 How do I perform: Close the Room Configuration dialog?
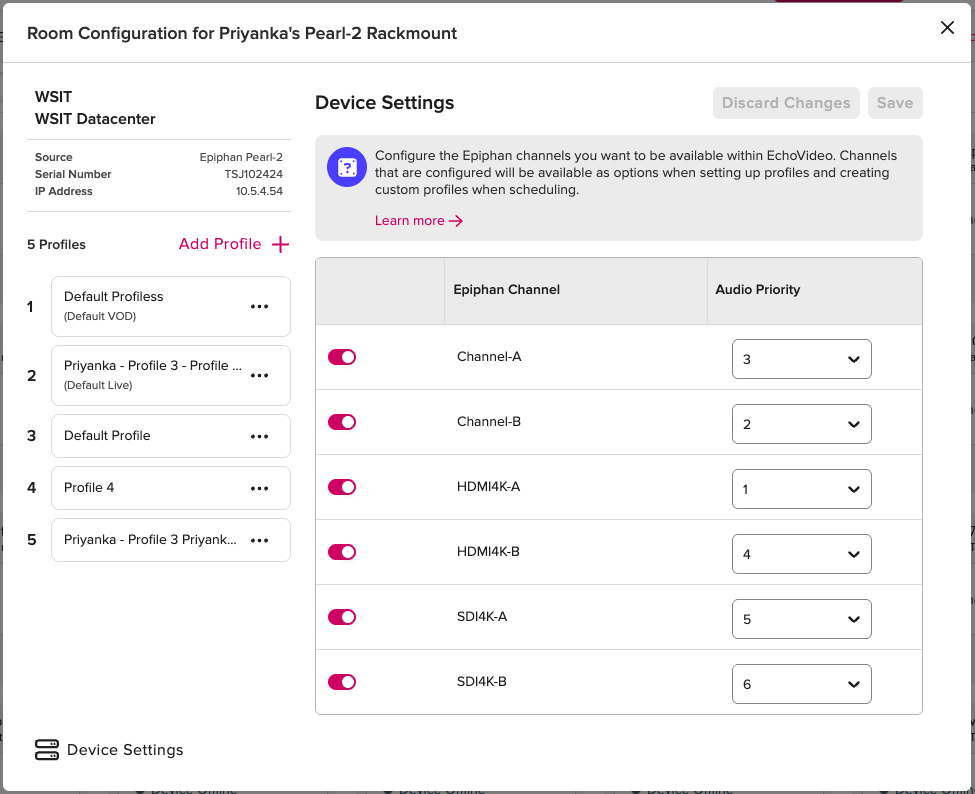pyautogui.click(x=947, y=27)
